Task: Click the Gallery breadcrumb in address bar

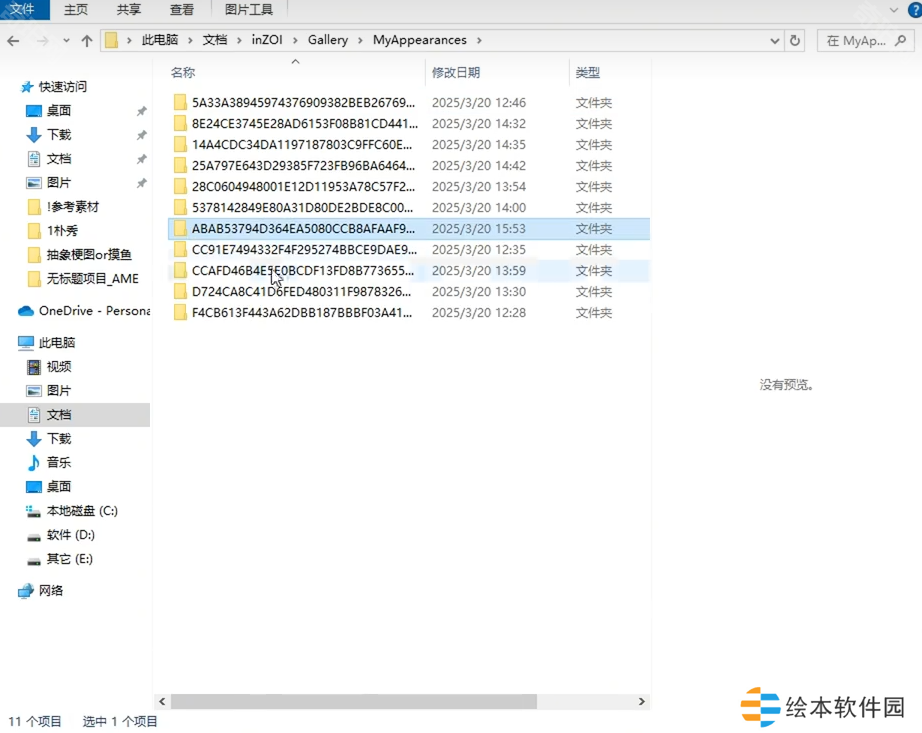Action: tap(328, 41)
